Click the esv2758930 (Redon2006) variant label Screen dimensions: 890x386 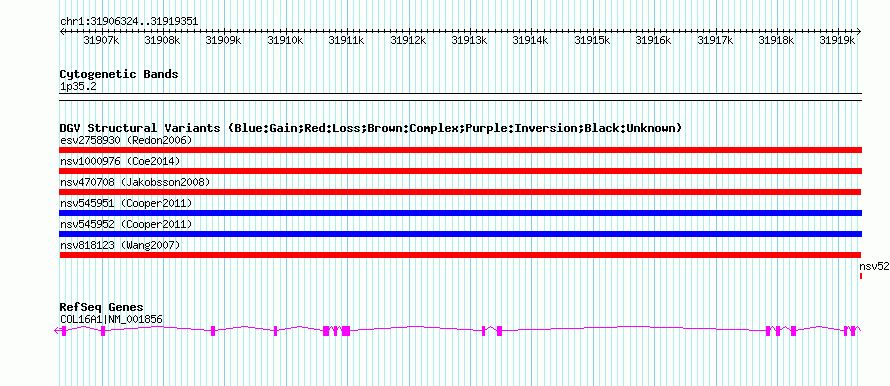[x=126, y=140]
